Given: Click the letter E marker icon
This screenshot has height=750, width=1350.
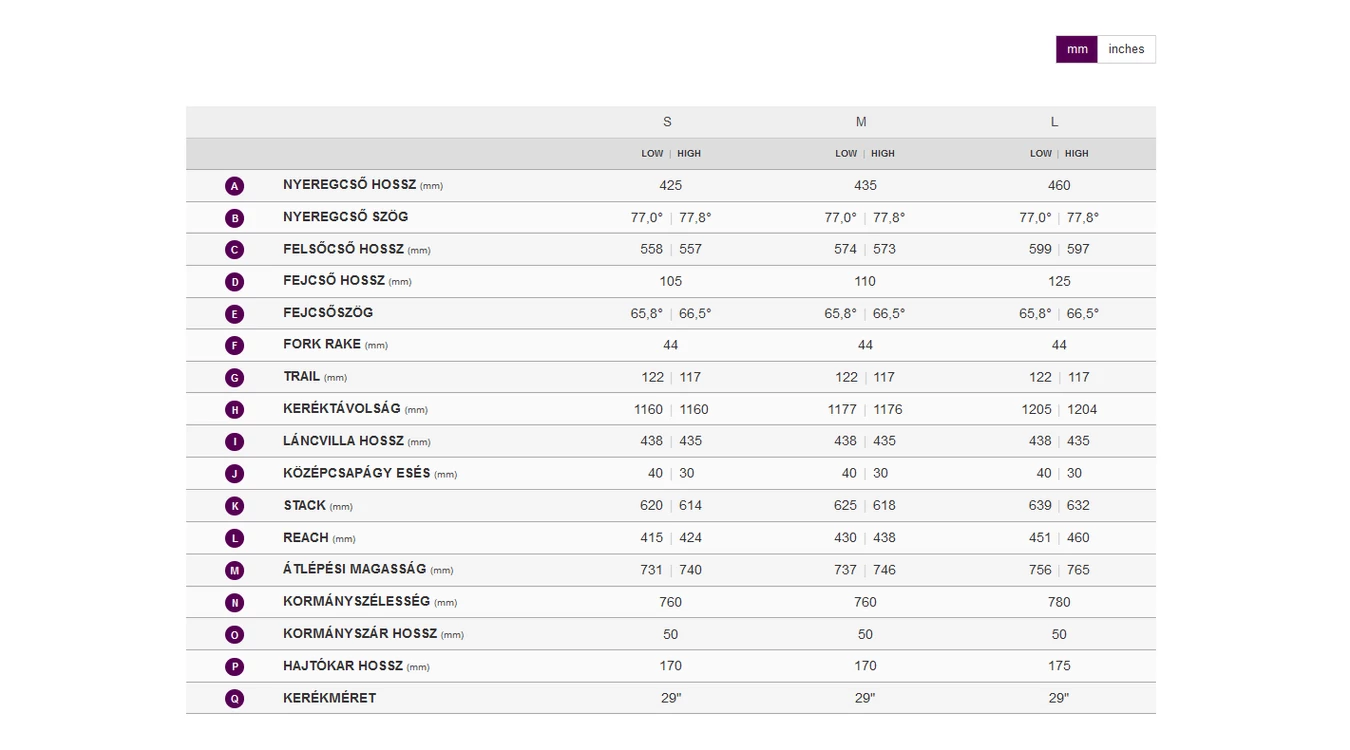Looking at the screenshot, I should 234,314.
